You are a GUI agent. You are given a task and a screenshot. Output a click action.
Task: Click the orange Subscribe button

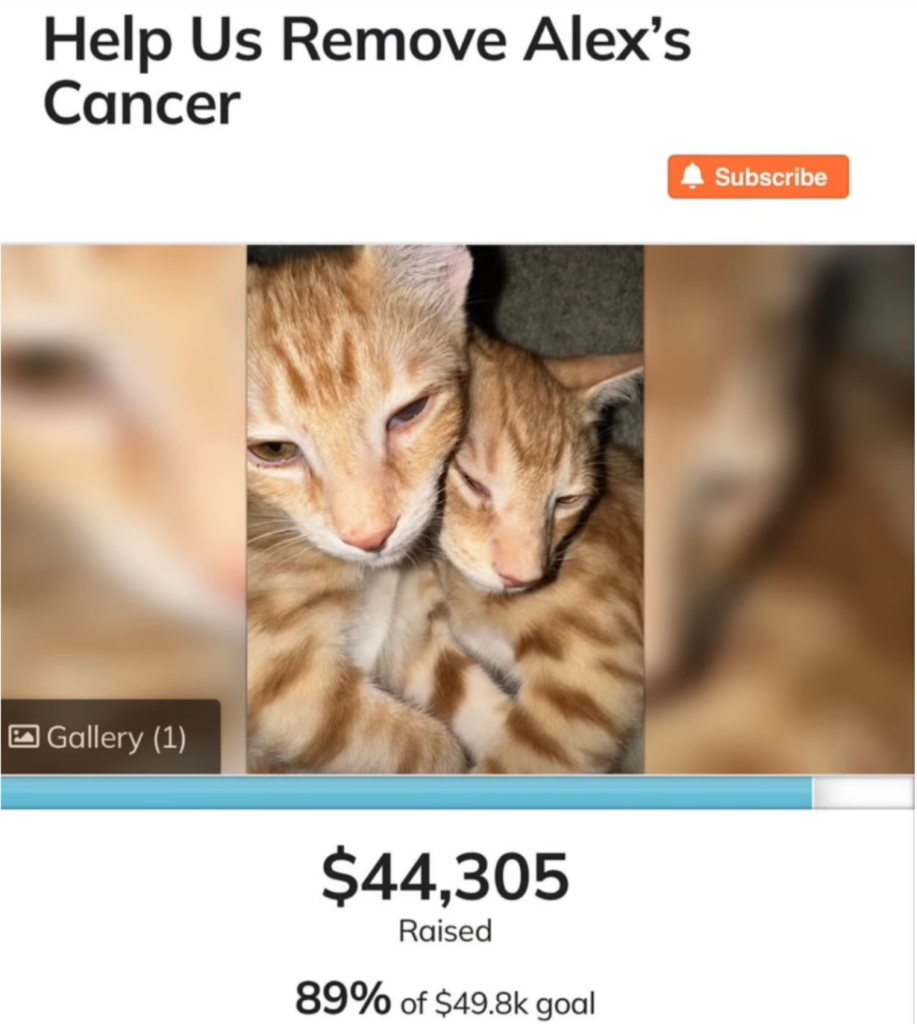[x=758, y=176]
